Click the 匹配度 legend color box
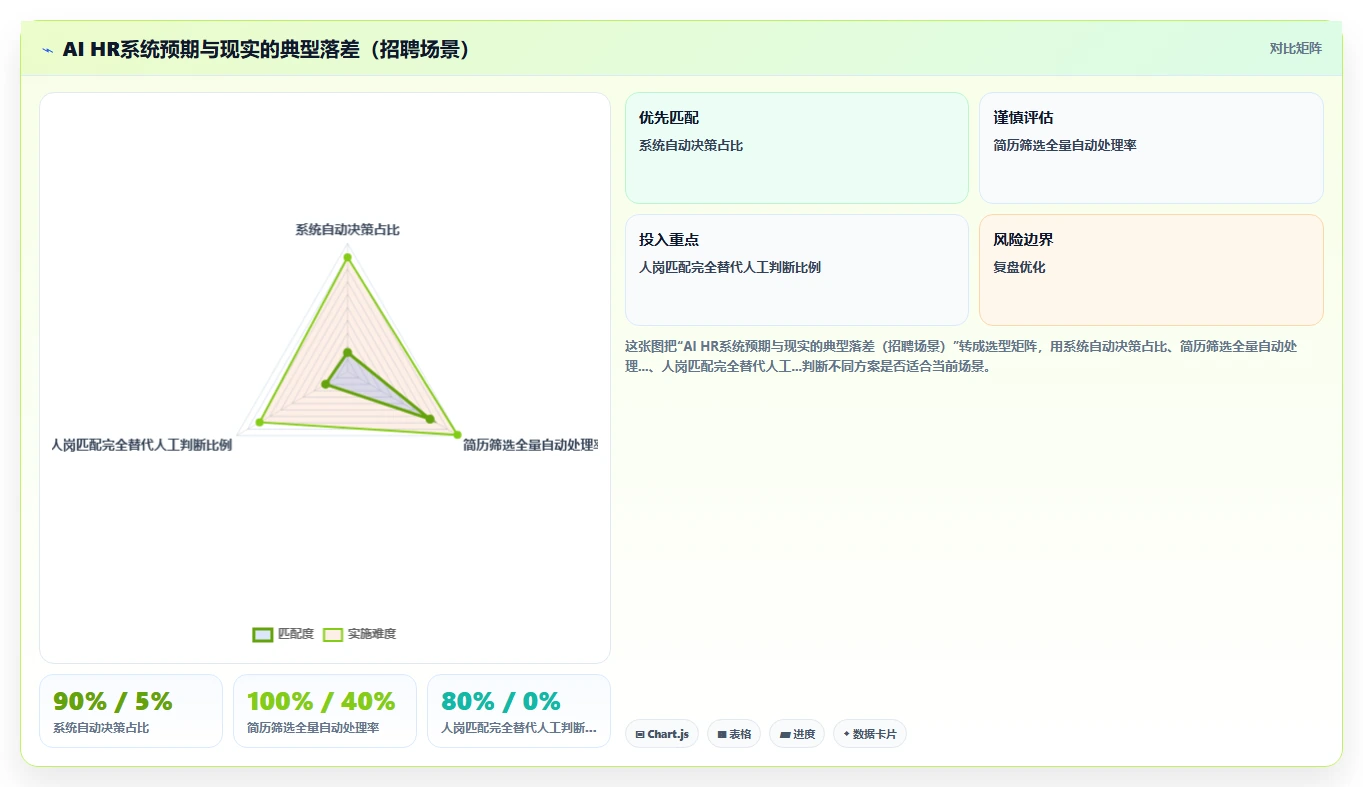This screenshot has width=1363, height=787. tap(263, 634)
